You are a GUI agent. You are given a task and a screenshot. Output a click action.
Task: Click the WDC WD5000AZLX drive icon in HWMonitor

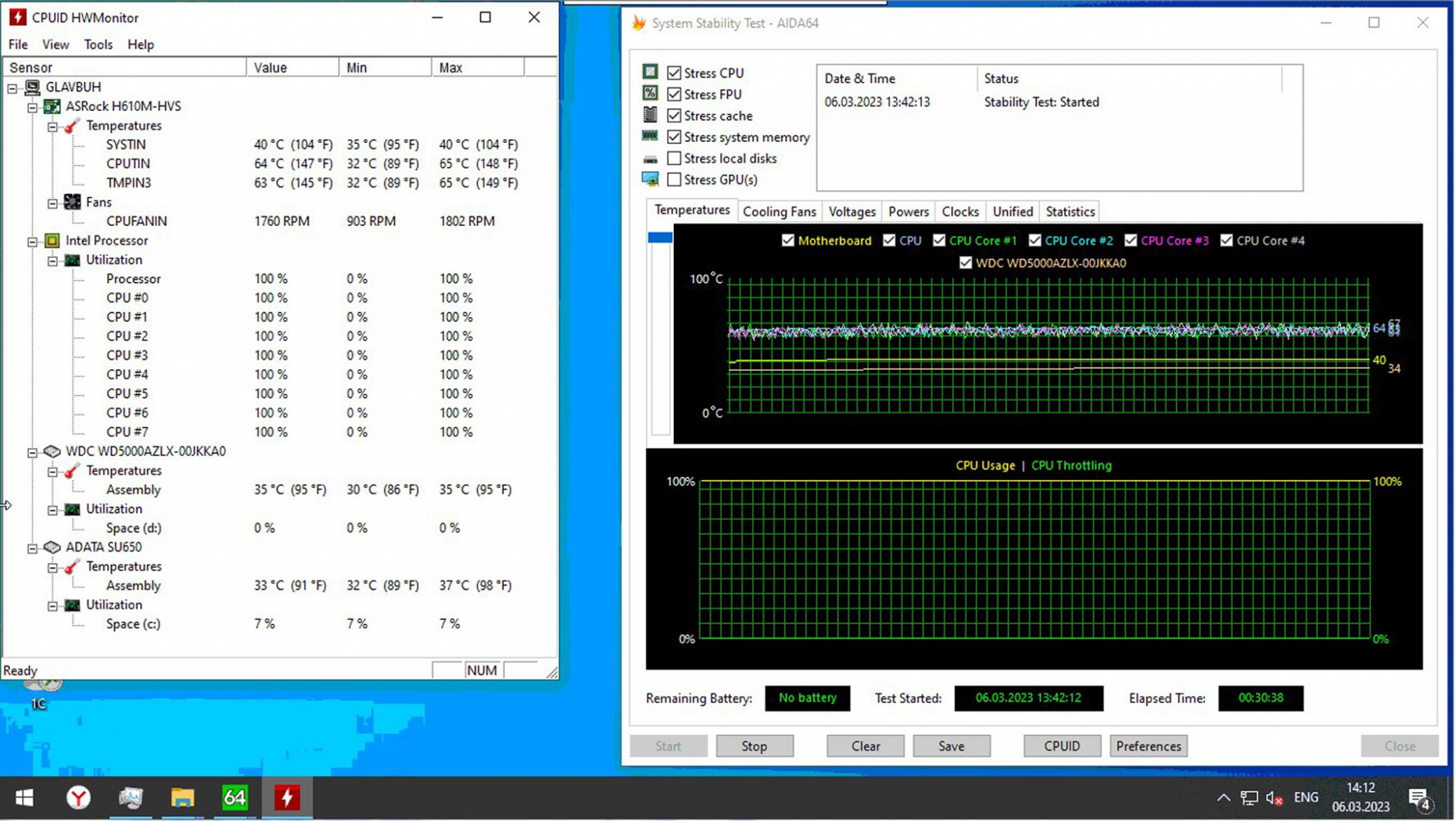click(x=52, y=451)
